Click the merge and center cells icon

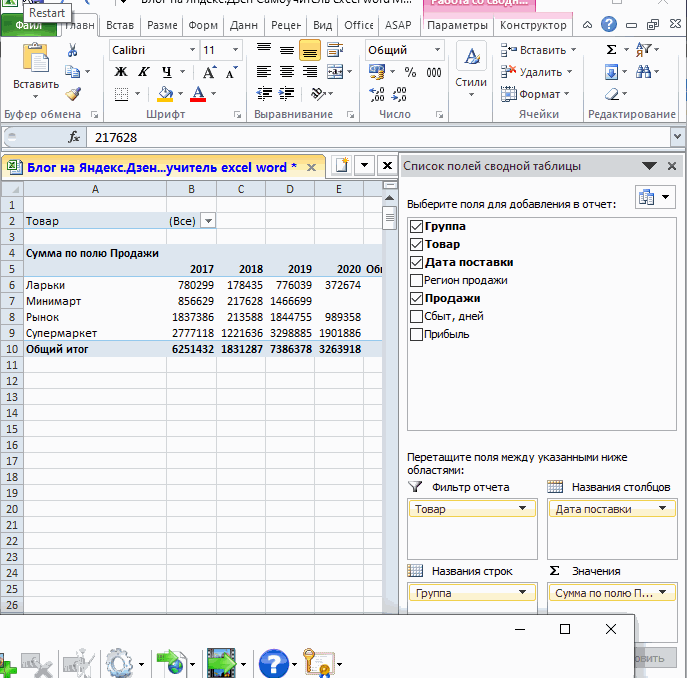point(335,71)
